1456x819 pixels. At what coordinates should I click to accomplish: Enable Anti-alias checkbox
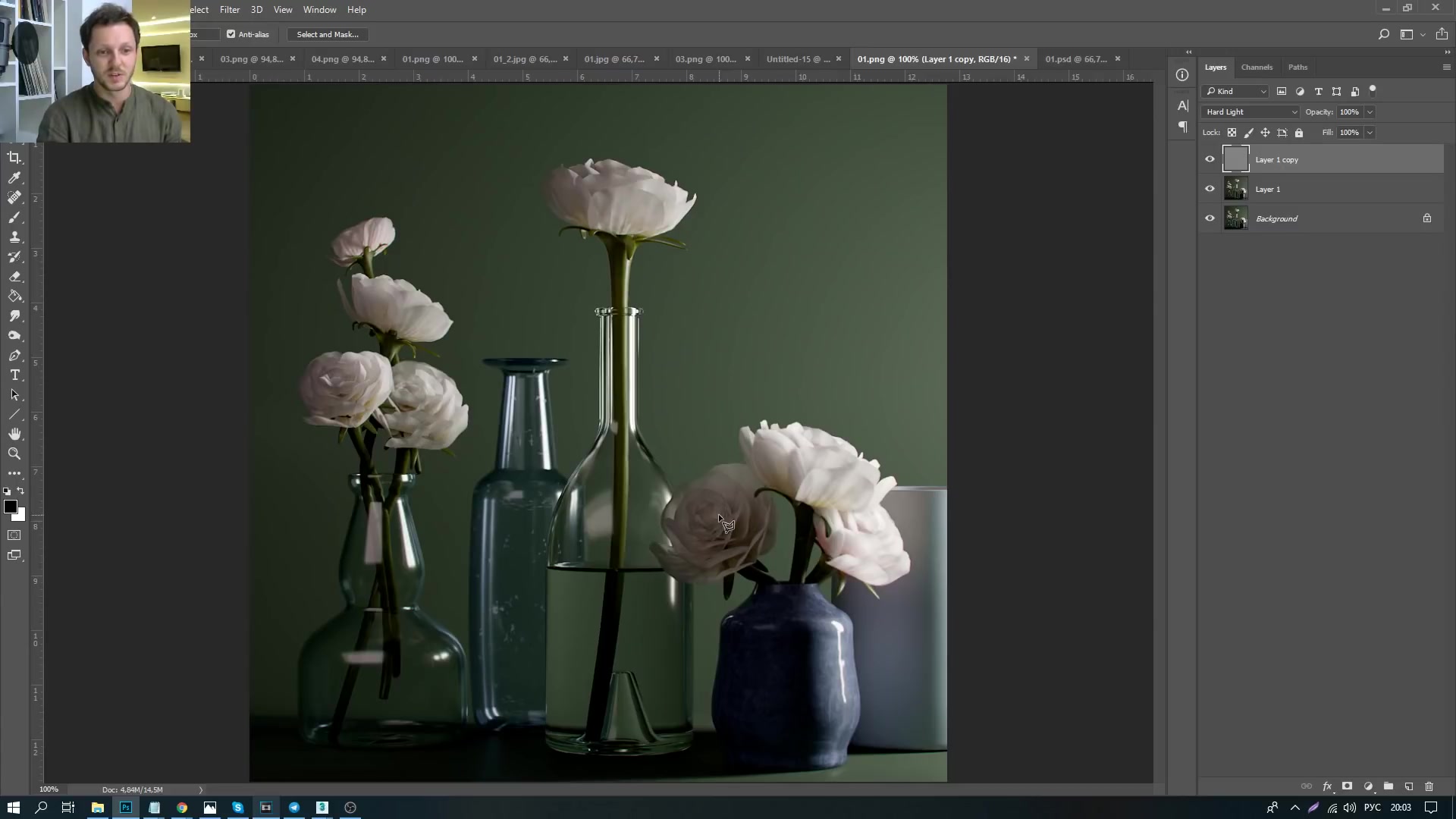pyautogui.click(x=232, y=34)
